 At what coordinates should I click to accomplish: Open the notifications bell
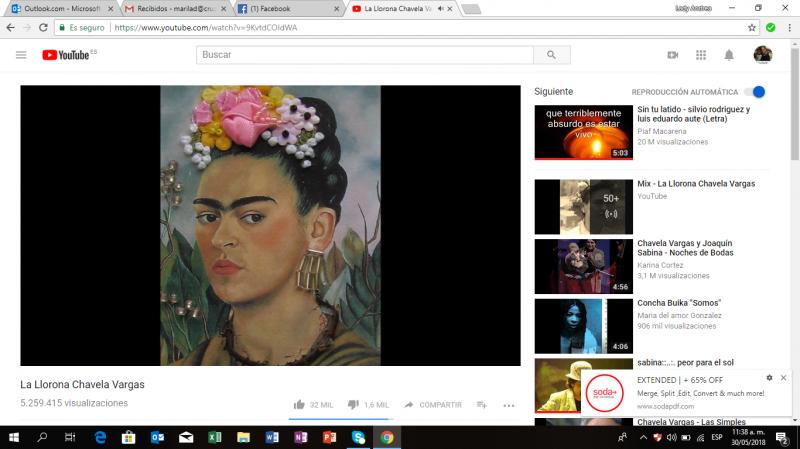729,55
